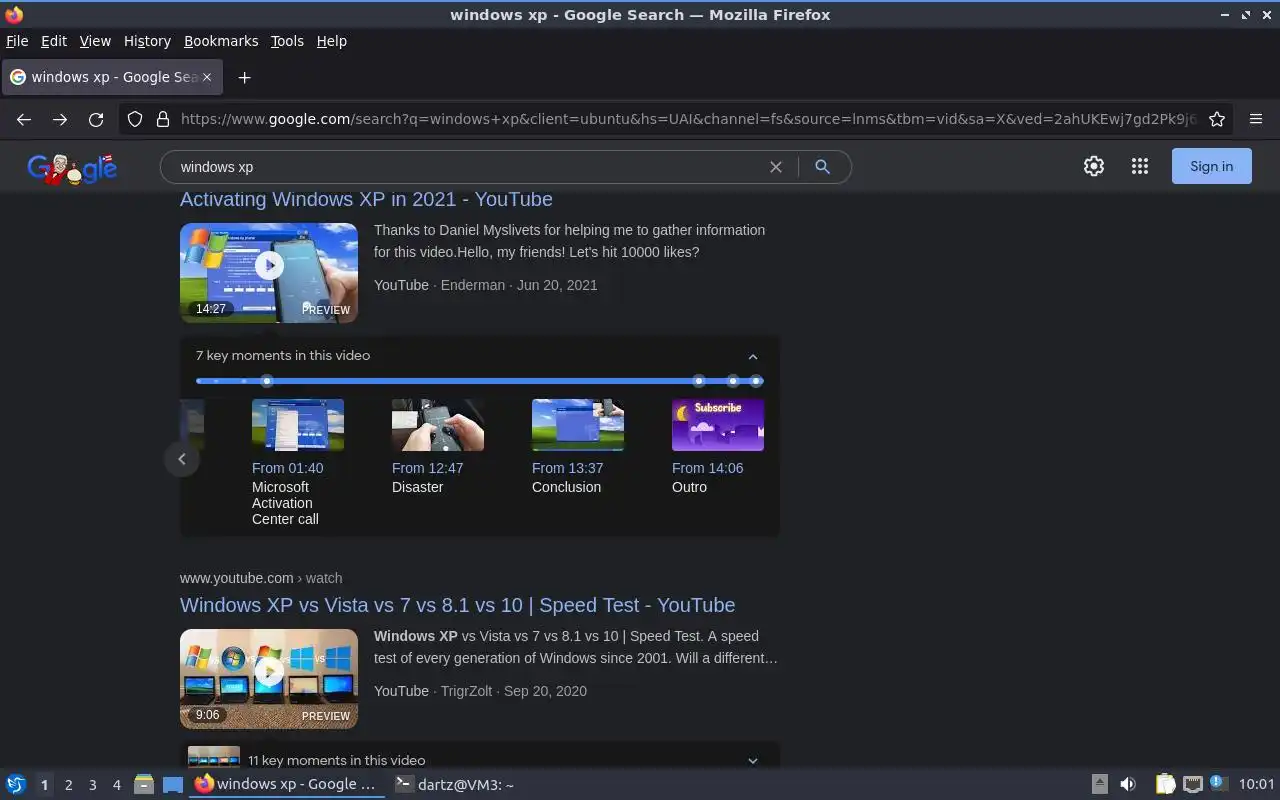Open the Windows XP vs Vista Speed Test result
The image size is (1280, 800).
(x=457, y=605)
